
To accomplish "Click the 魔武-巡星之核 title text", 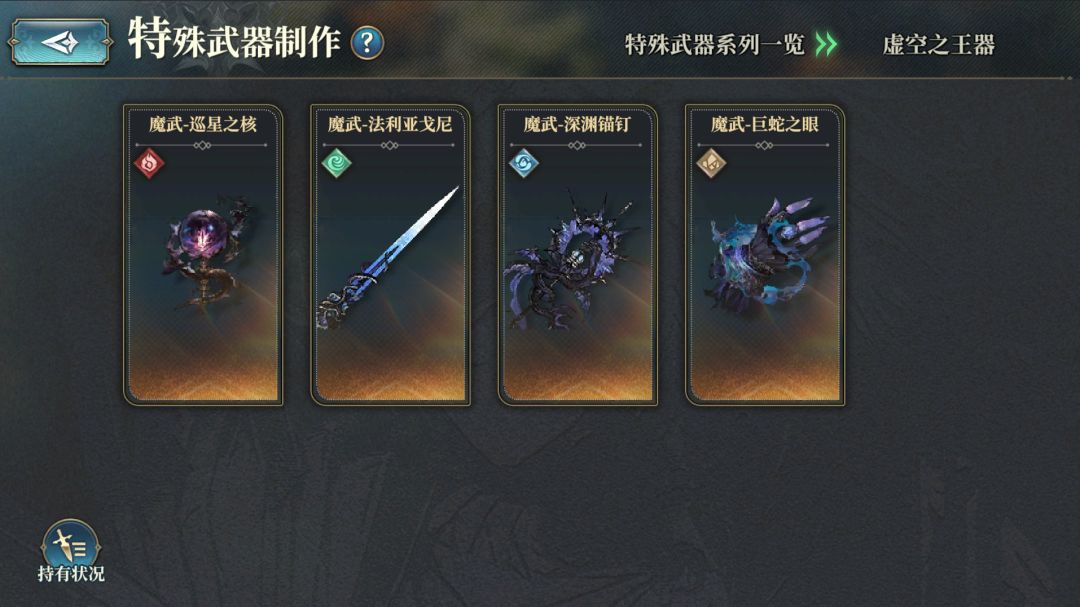I will pyautogui.click(x=202, y=124).
